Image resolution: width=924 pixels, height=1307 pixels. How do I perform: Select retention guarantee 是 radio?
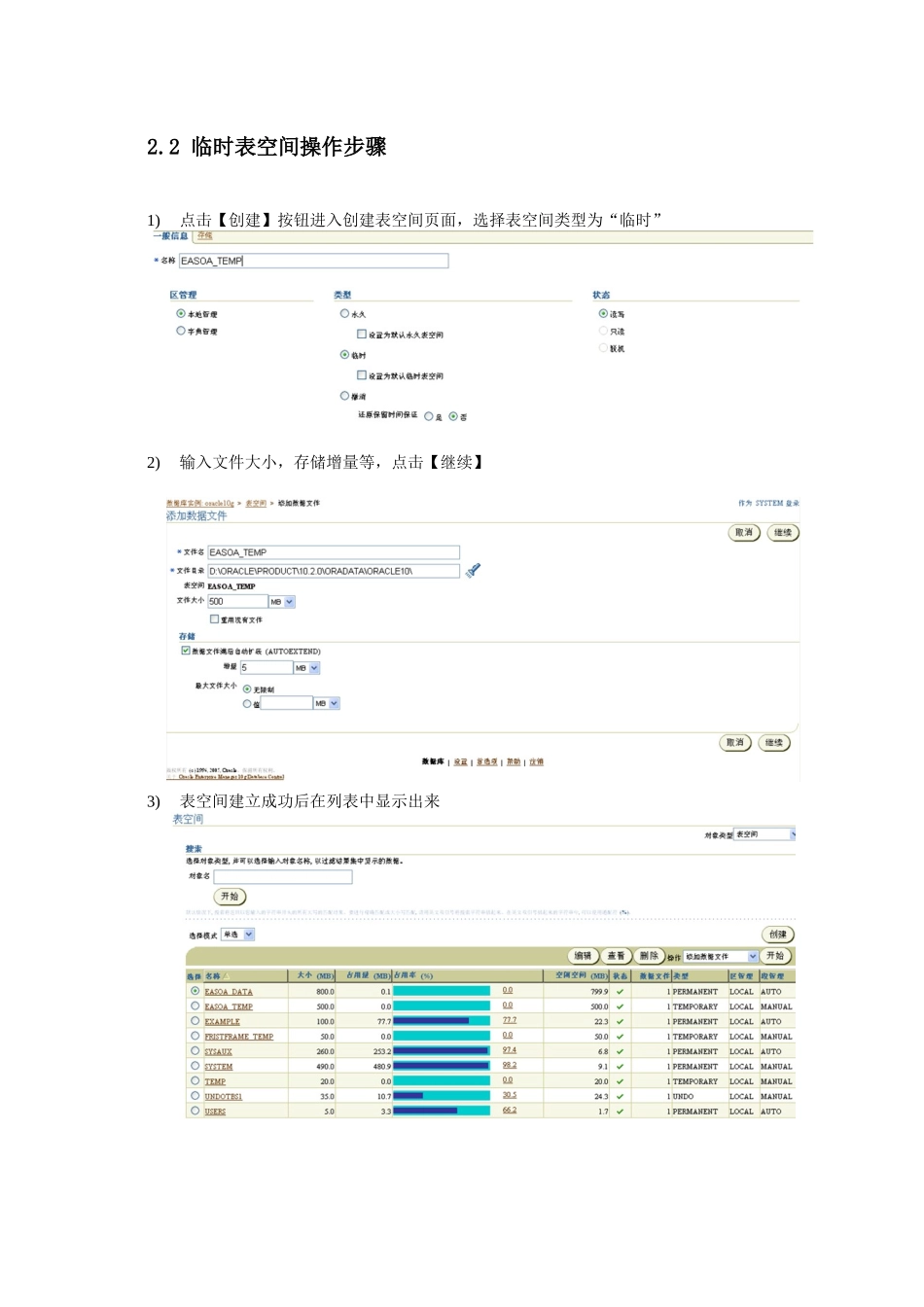(429, 416)
